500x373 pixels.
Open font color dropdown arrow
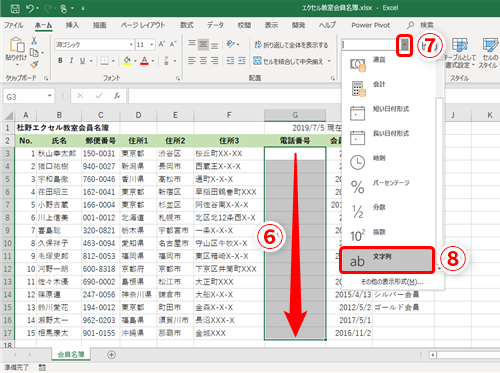[x=153, y=61]
